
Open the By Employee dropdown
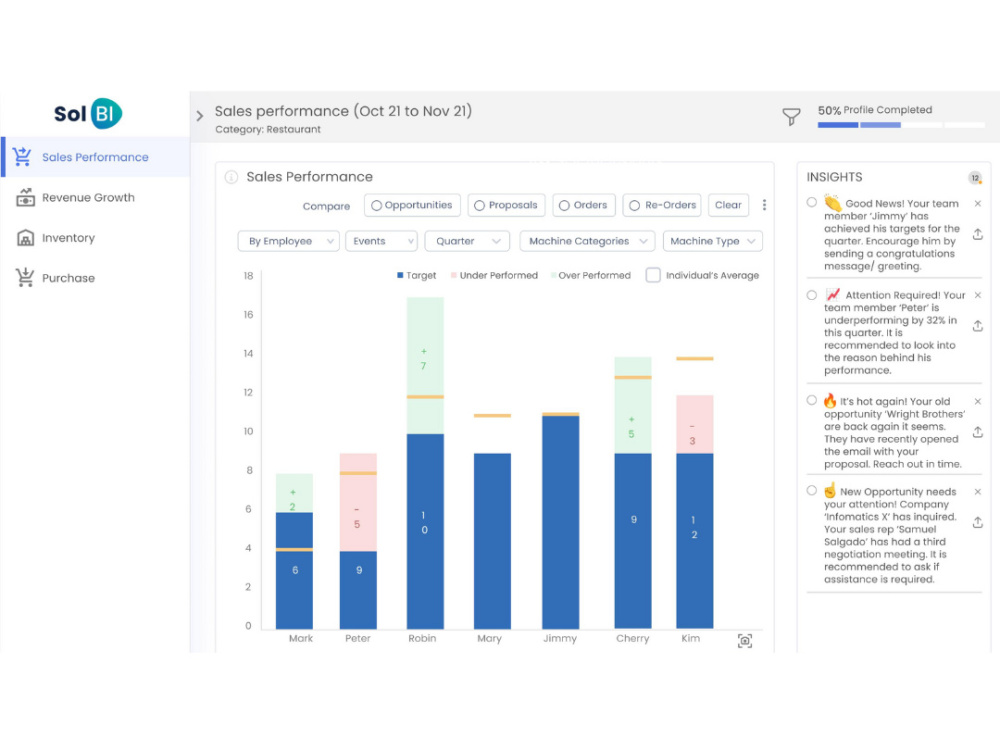(288, 241)
